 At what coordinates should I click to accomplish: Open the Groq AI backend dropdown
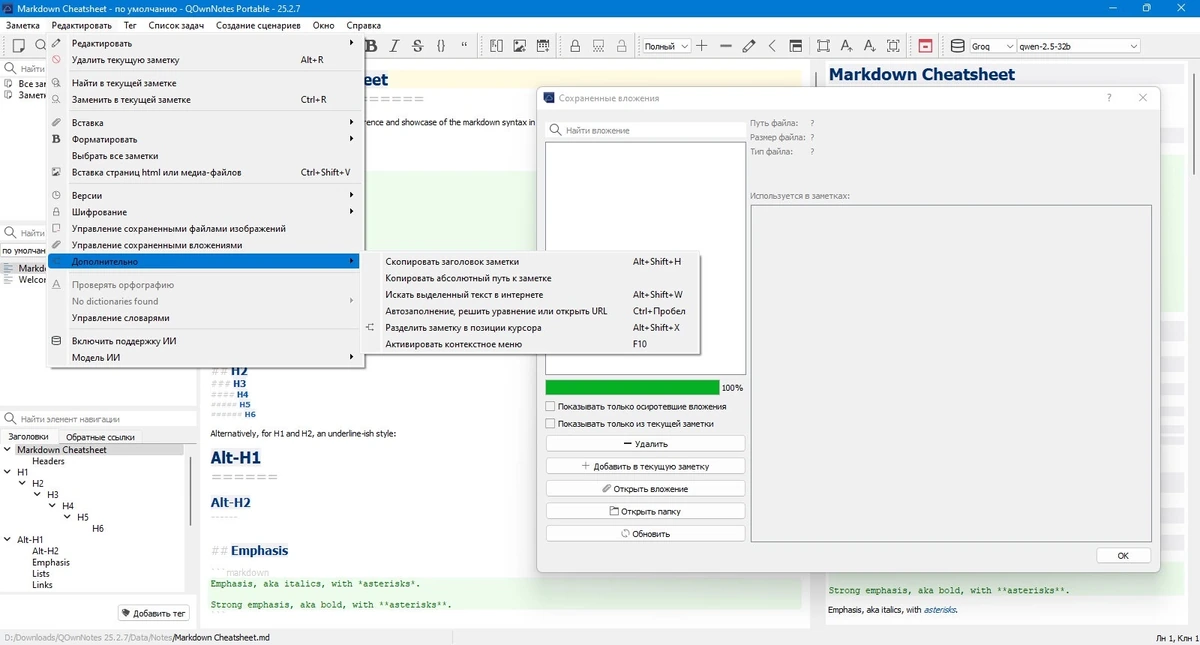(x=990, y=46)
